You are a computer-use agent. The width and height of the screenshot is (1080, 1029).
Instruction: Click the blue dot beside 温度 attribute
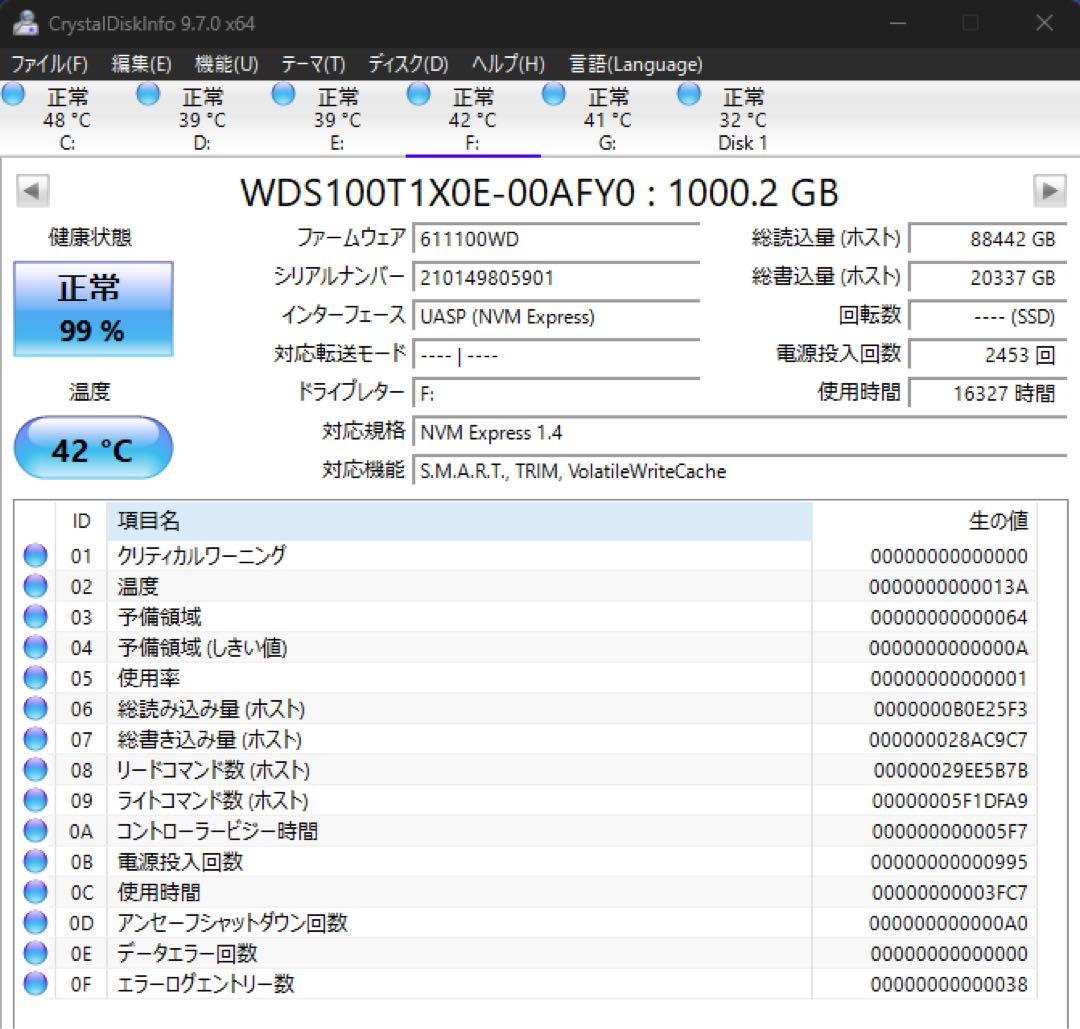(34, 586)
